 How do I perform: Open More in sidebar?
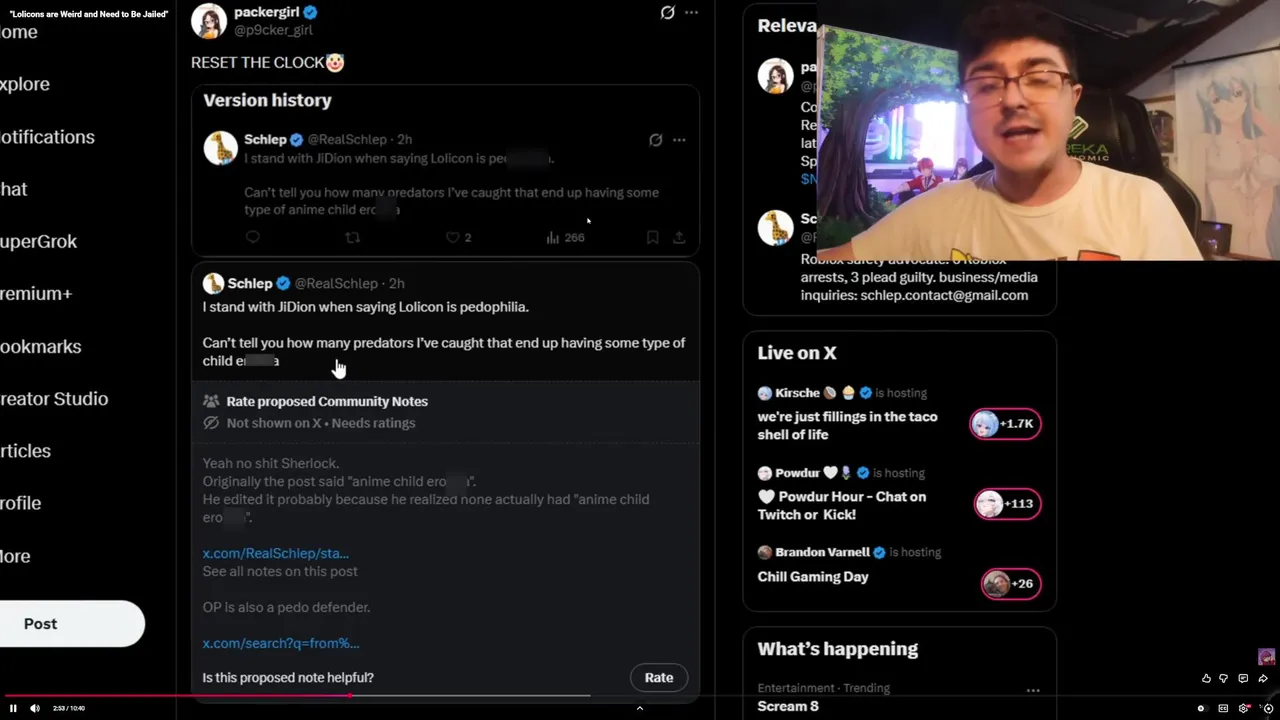coord(15,556)
